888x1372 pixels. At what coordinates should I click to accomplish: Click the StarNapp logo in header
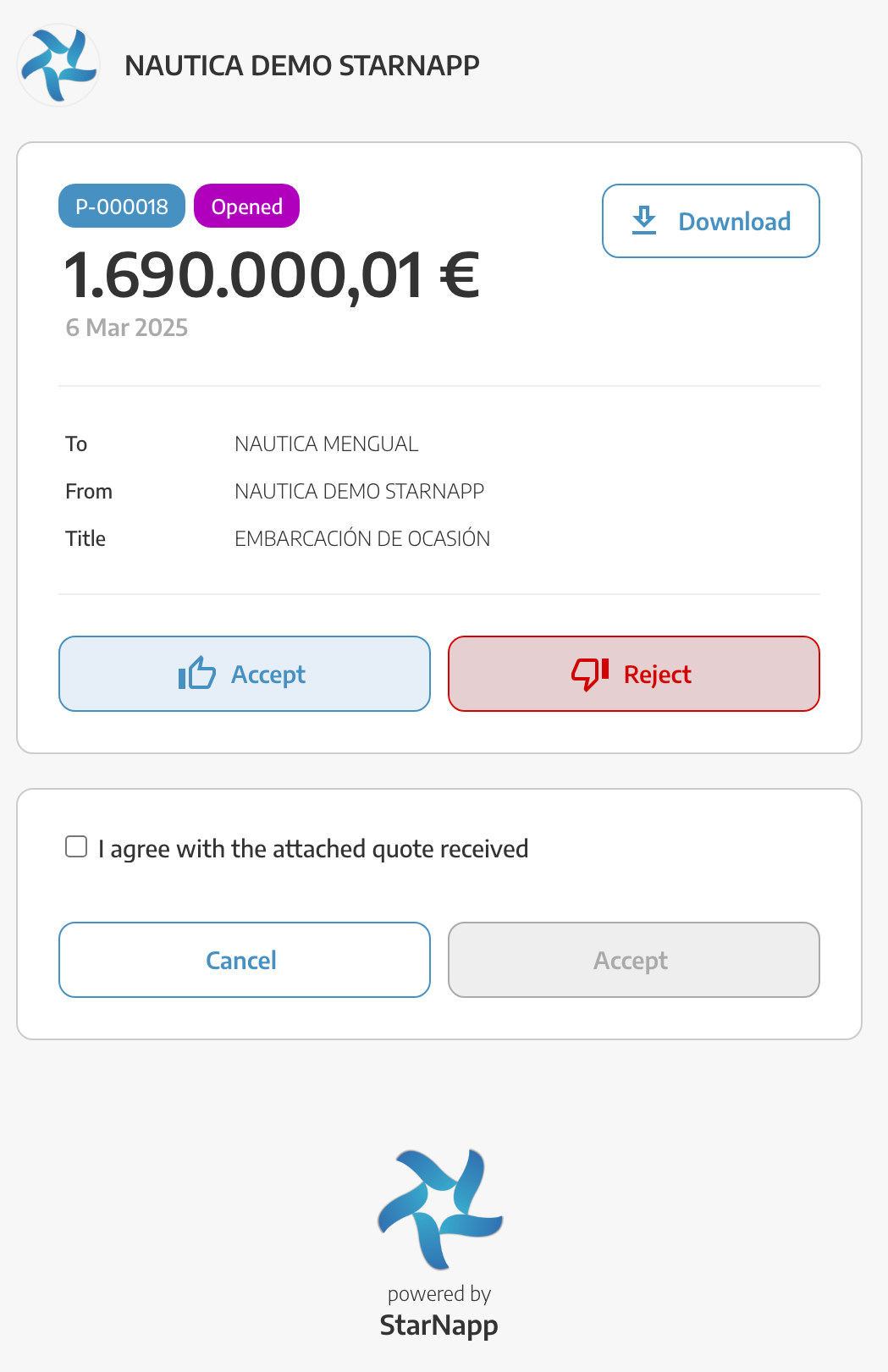tap(58, 65)
